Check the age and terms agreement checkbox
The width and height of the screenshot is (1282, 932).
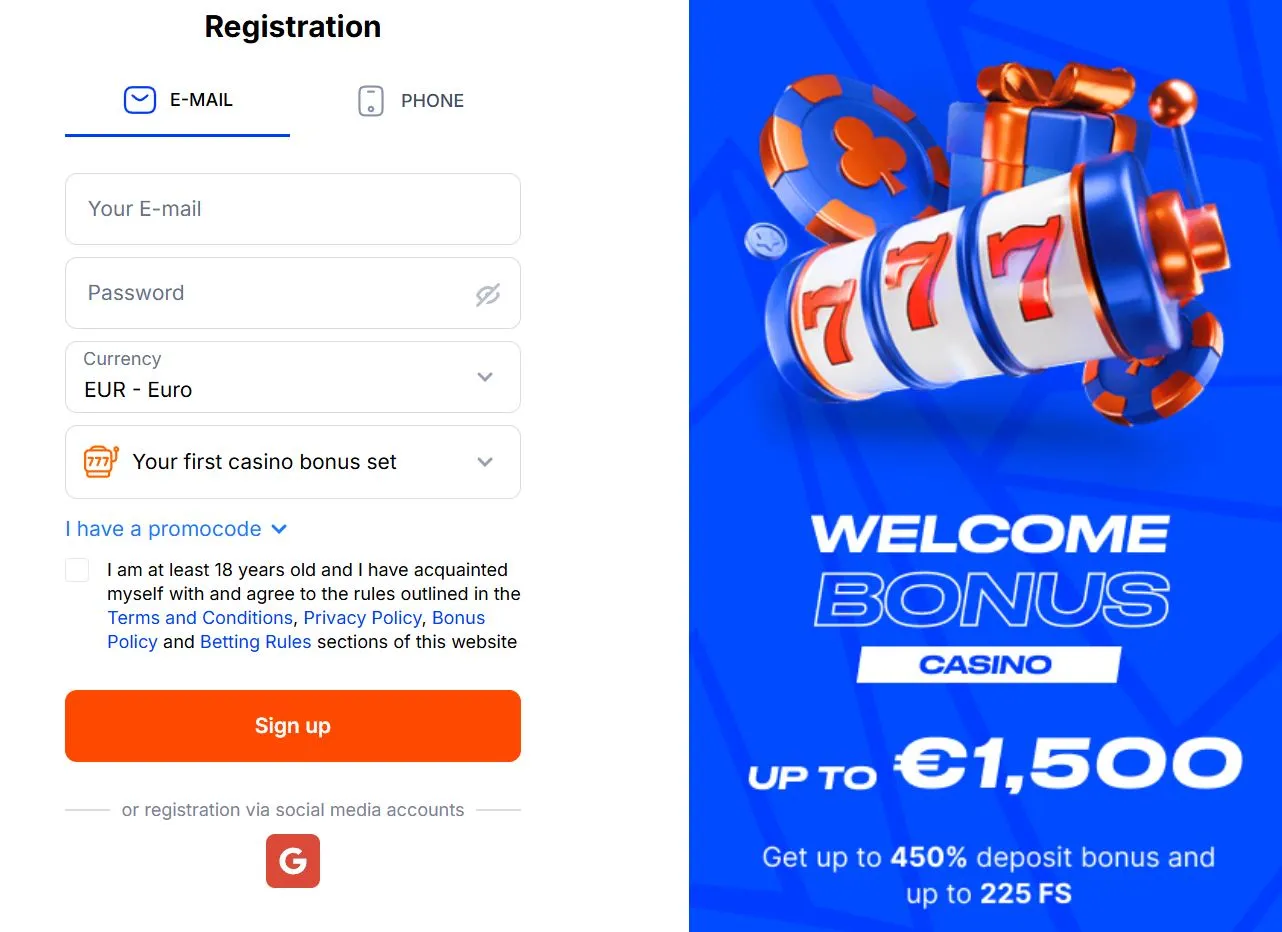(x=77, y=570)
